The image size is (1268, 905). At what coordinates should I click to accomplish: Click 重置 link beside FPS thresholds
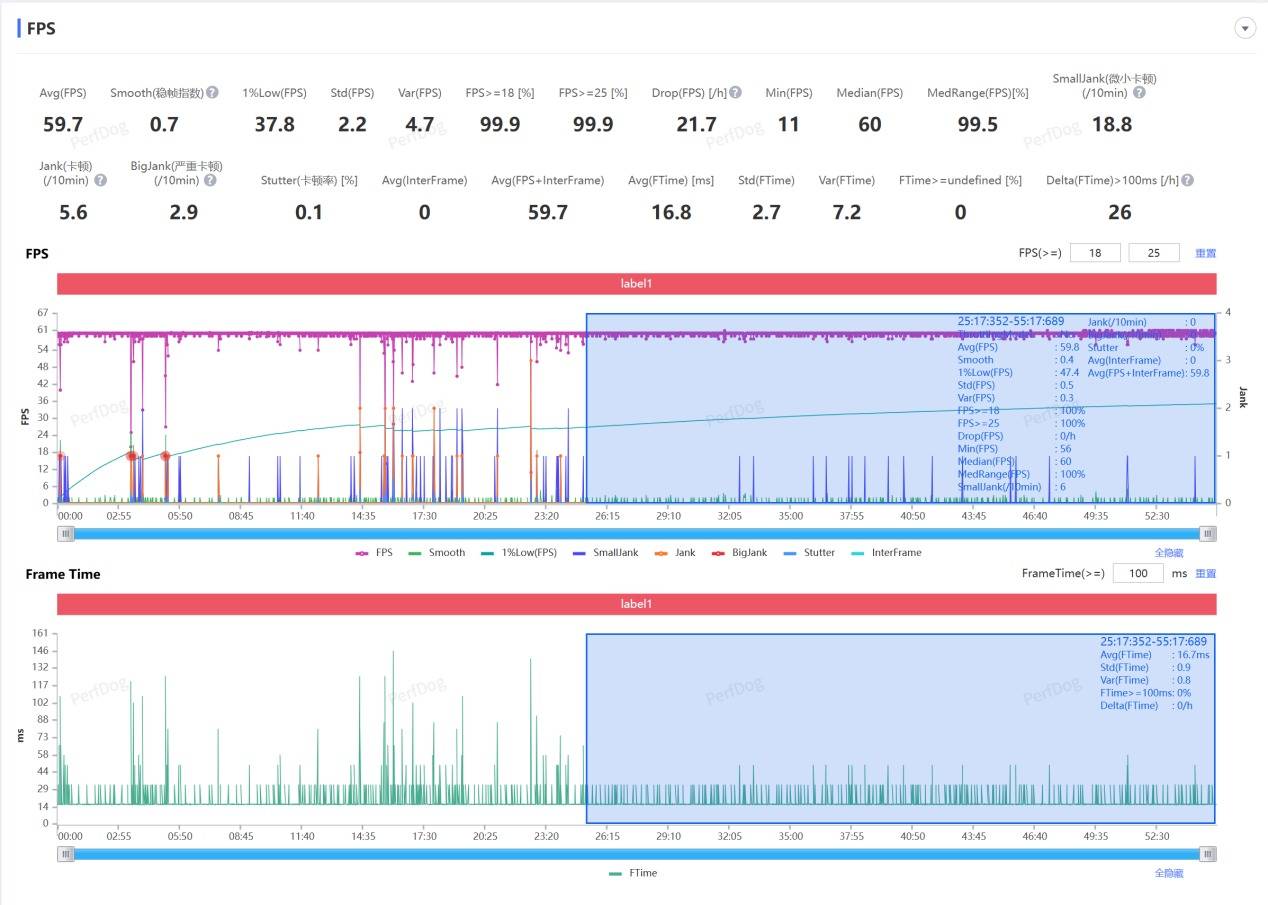tap(1205, 253)
